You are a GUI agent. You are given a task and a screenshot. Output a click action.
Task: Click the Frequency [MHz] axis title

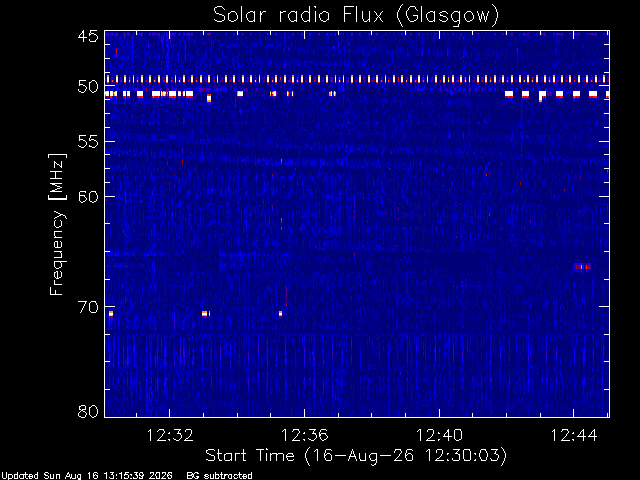coord(57,224)
